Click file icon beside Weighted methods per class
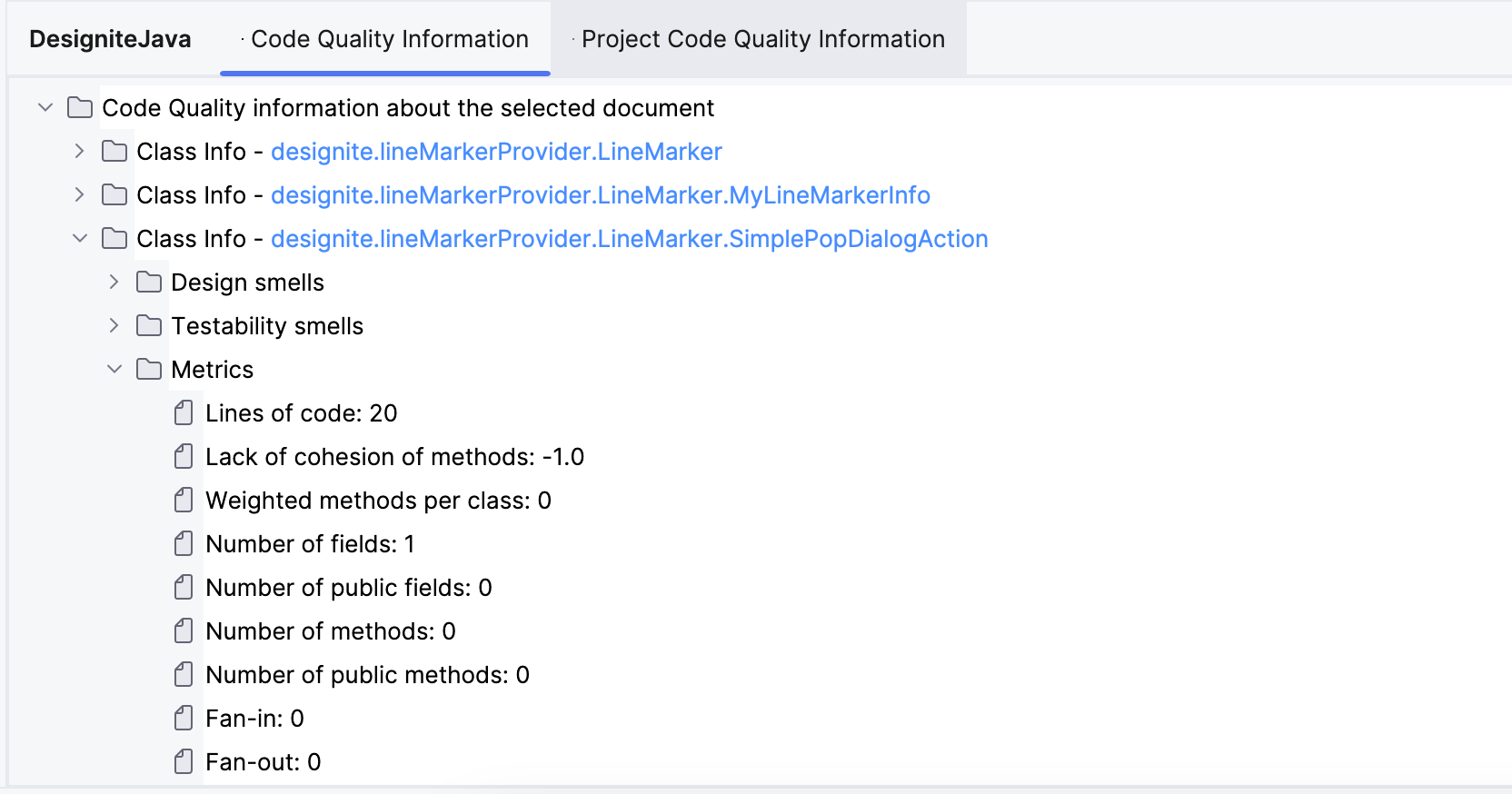Screen dimensions: 1512x794 [184, 501]
